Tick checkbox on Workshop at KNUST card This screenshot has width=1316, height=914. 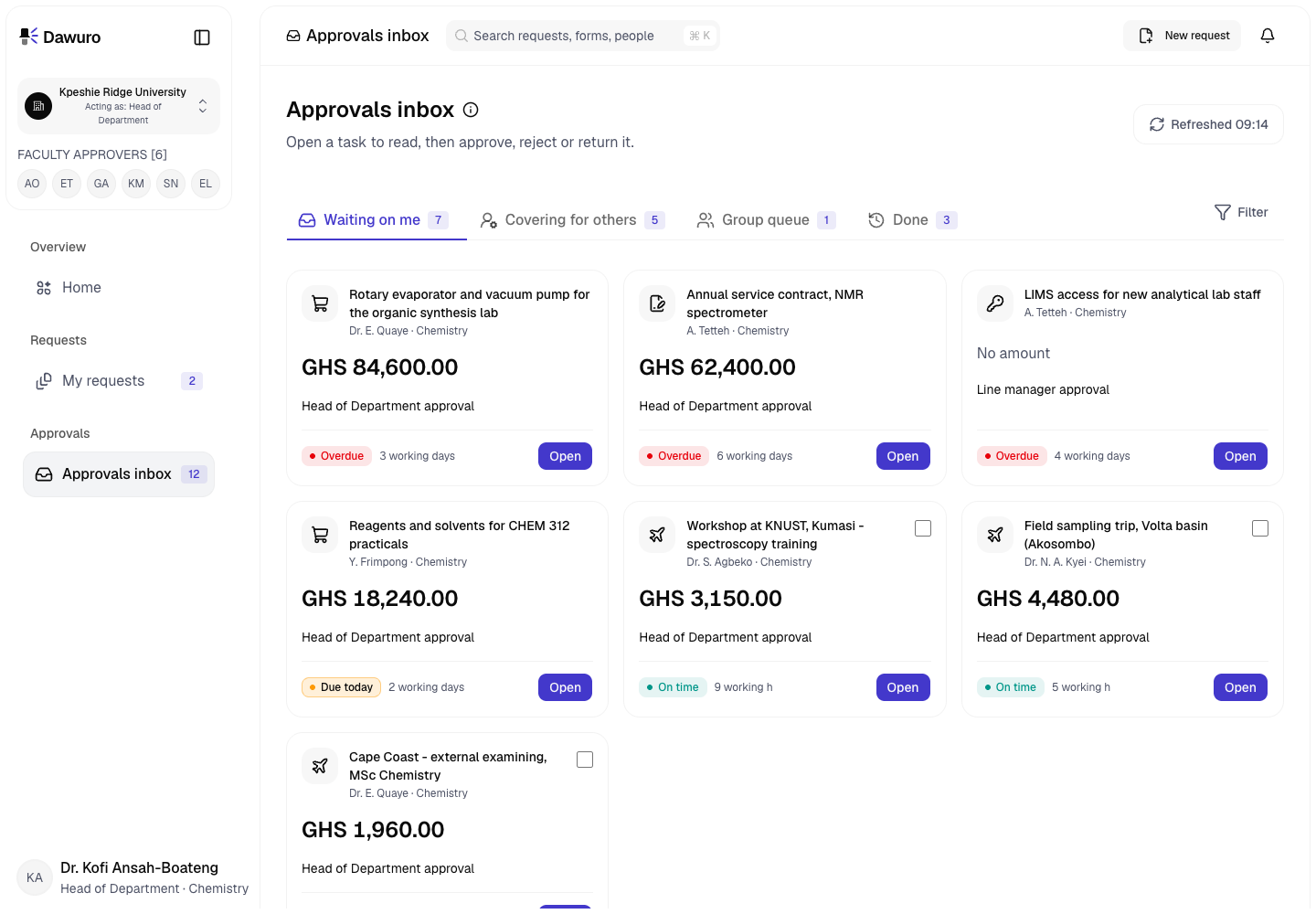[x=923, y=528]
